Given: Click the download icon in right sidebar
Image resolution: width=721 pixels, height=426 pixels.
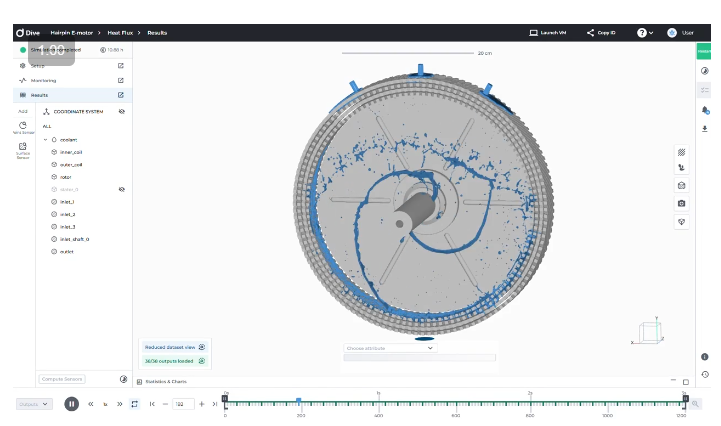Looking at the screenshot, I should click(704, 128).
